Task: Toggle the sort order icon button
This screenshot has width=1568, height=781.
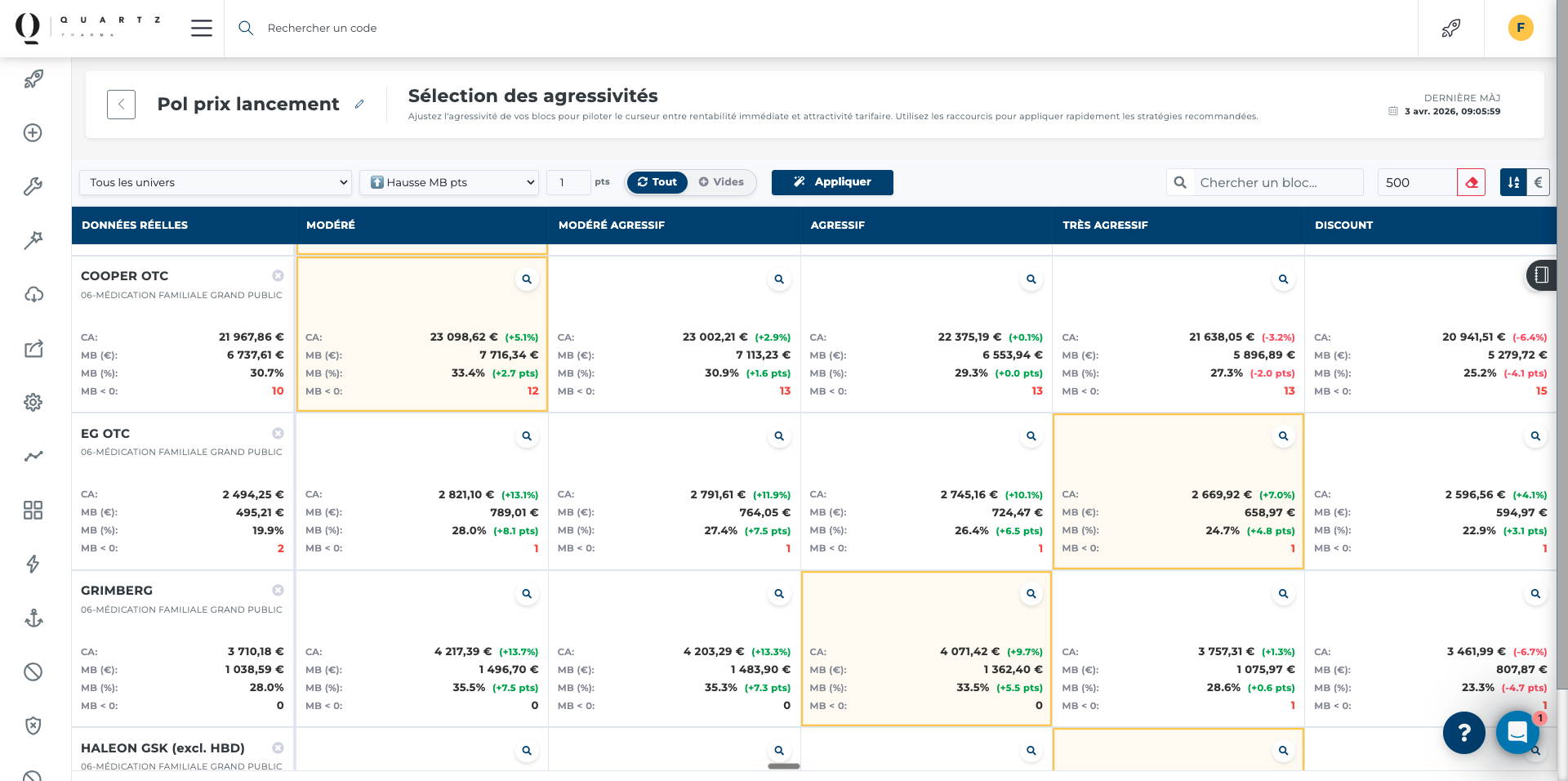Action: click(1513, 182)
